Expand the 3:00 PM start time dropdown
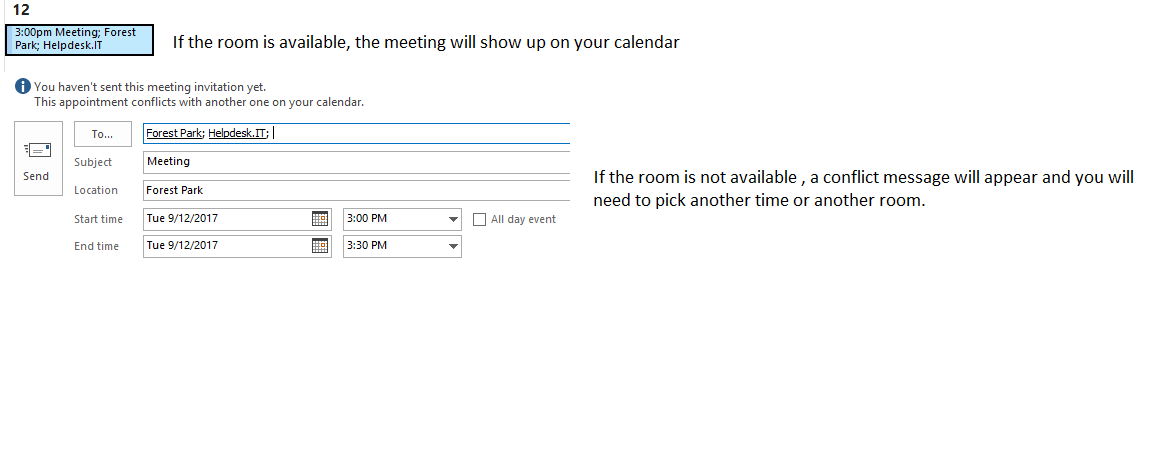 [453, 219]
